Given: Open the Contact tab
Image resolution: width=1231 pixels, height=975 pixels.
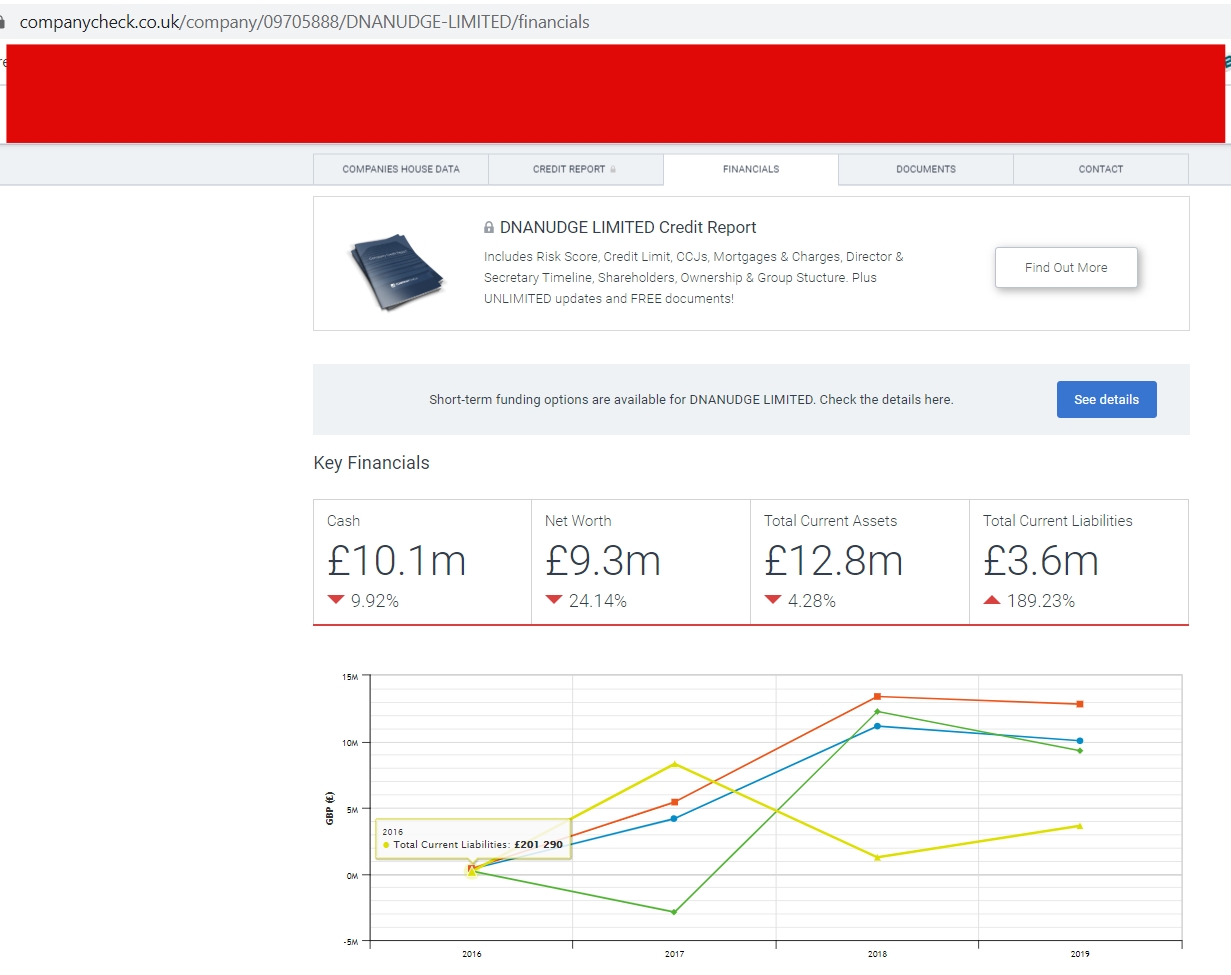Looking at the screenshot, I should tap(1100, 169).
